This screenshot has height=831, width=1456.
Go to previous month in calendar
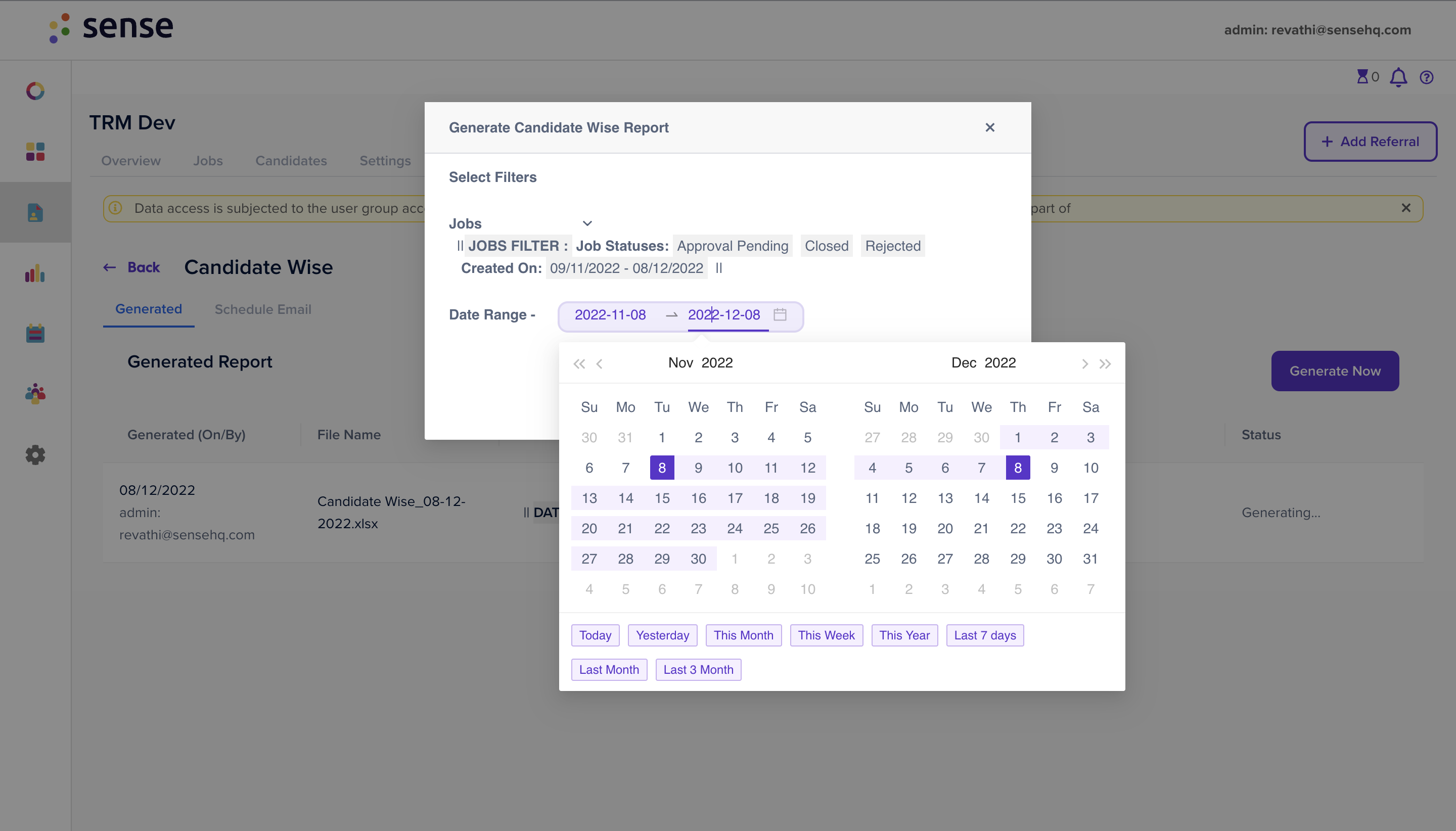(x=599, y=363)
